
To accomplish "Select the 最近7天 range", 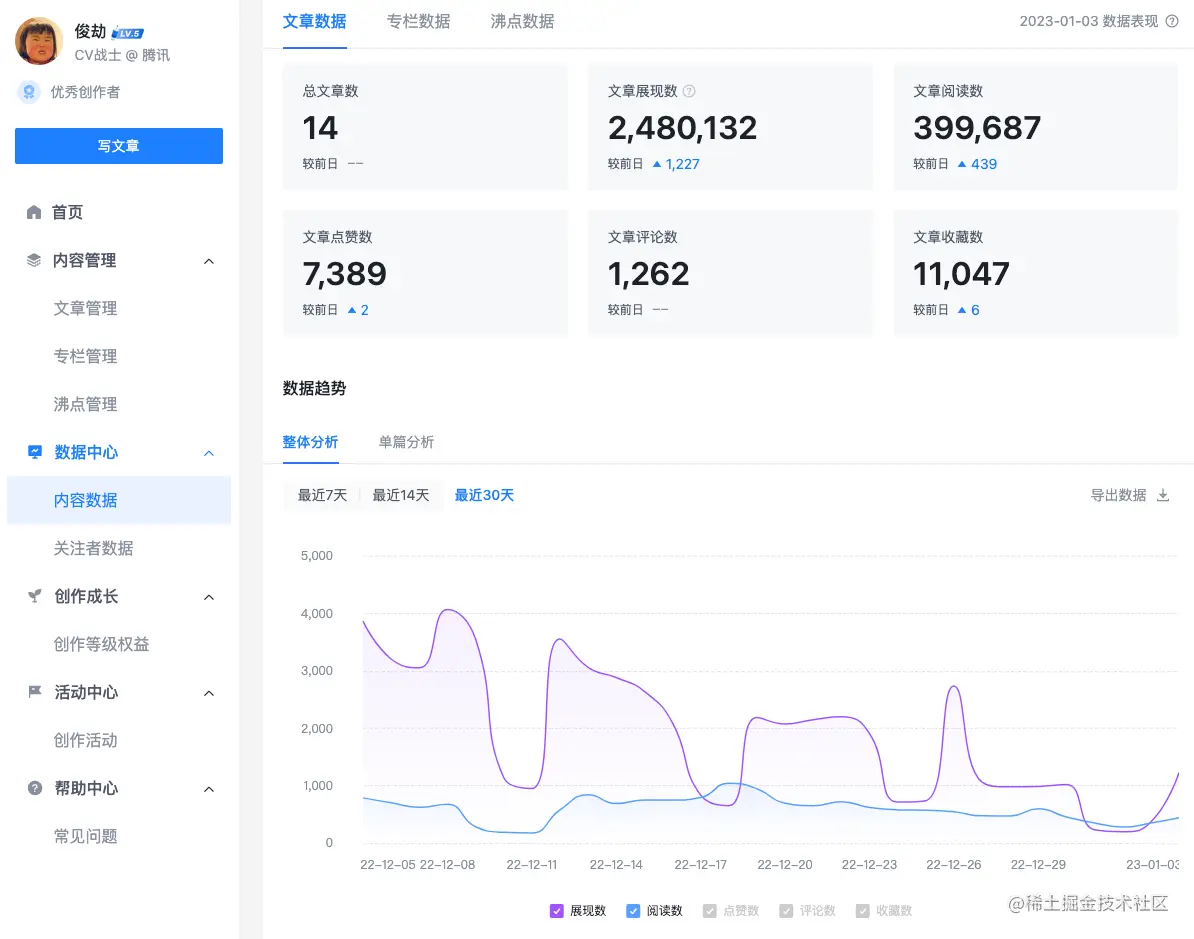I will (x=322, y=496).
